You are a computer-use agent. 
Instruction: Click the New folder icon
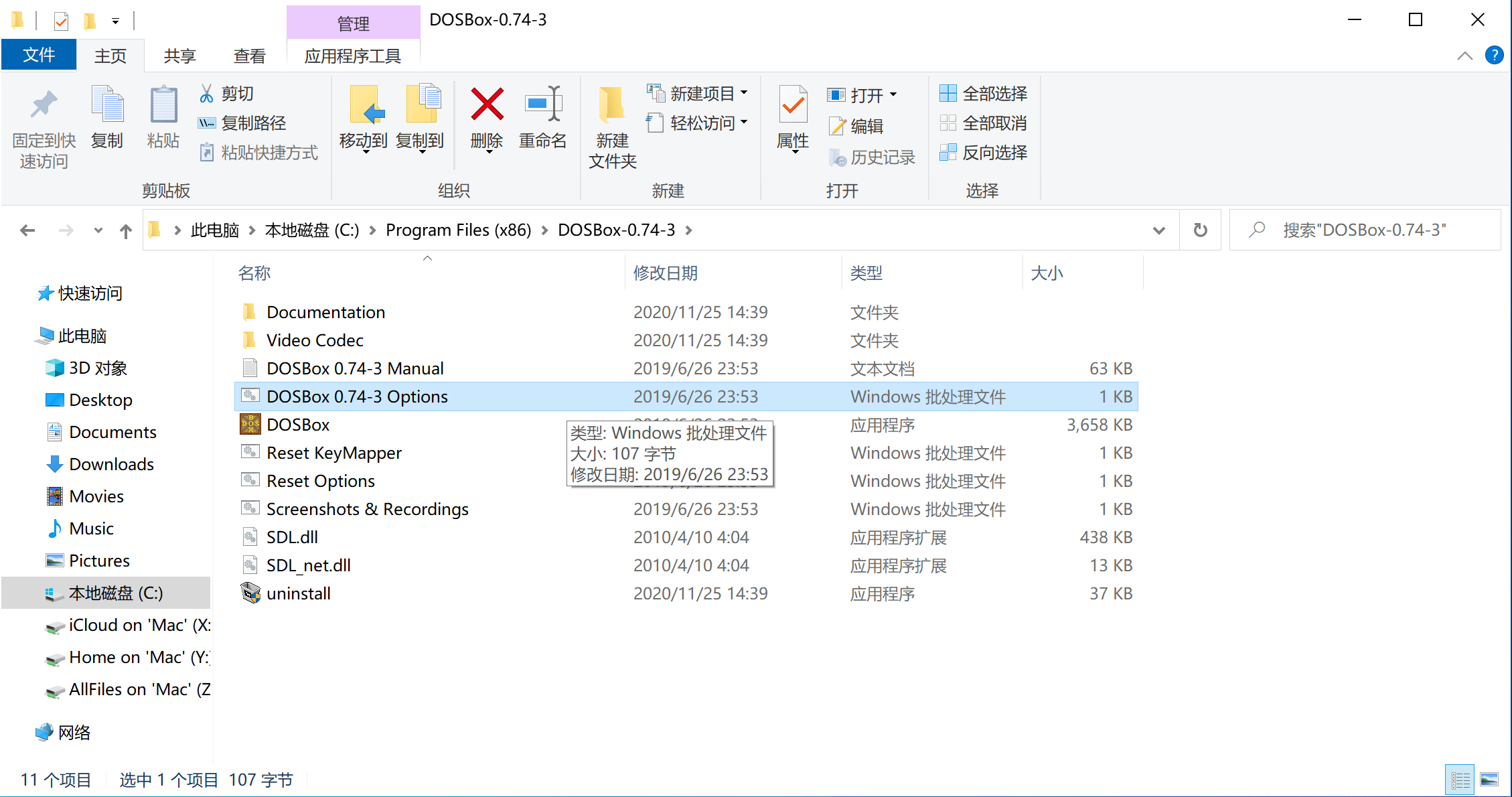point(611,104)
